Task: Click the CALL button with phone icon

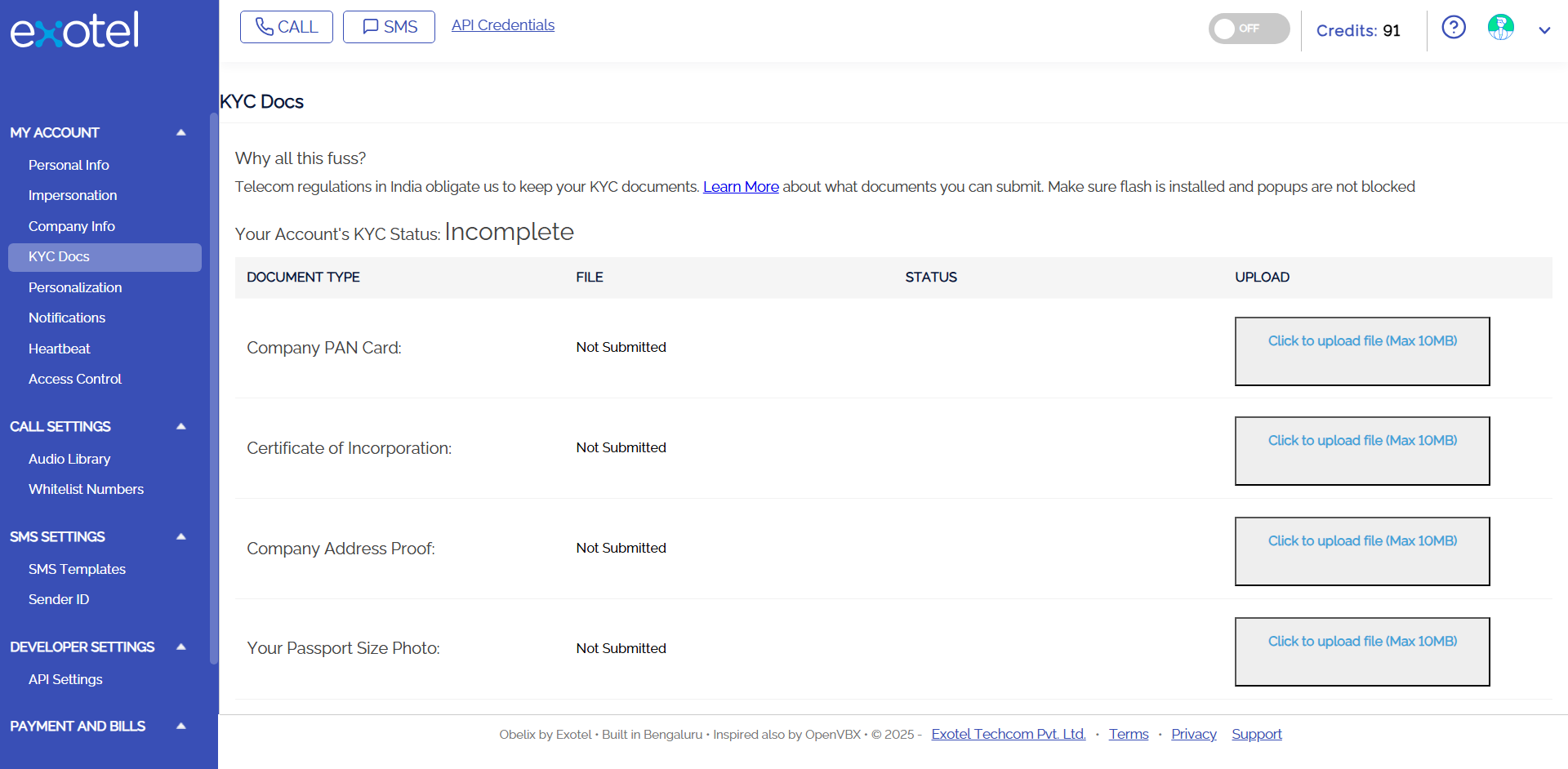Action: [287, 27]
